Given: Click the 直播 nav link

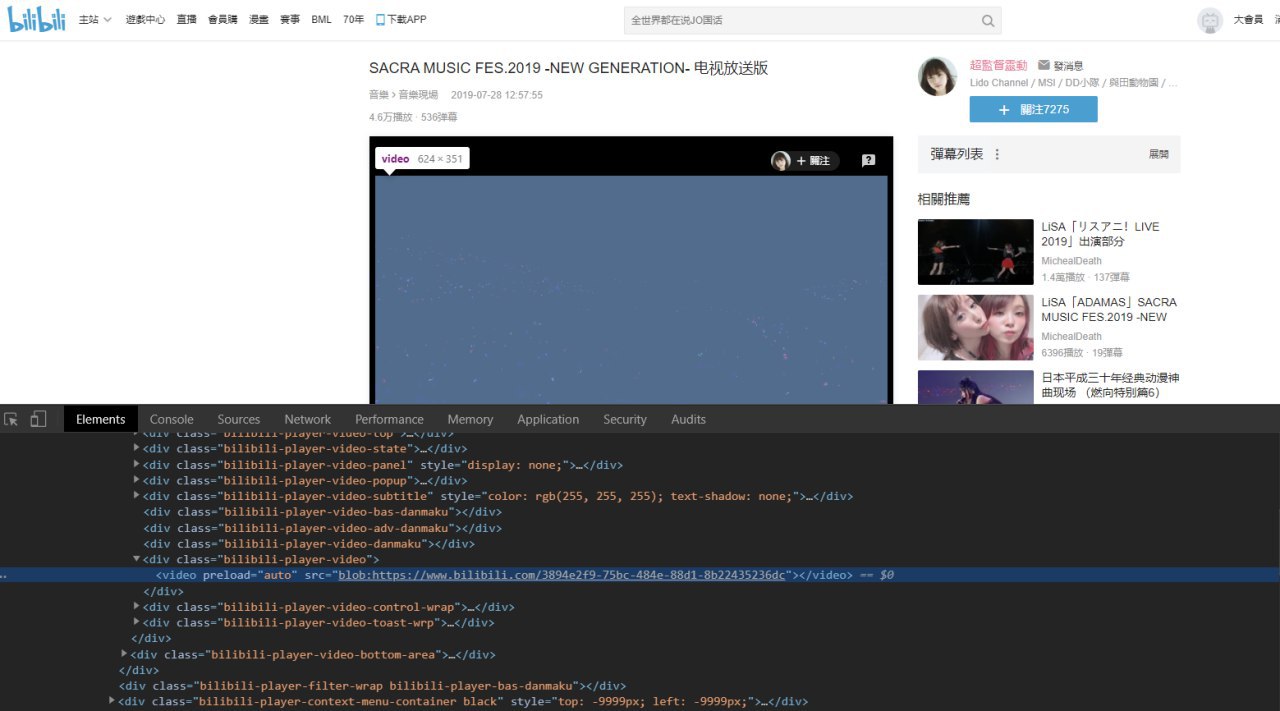Looking at the screenshot, I should click(187, 20).
